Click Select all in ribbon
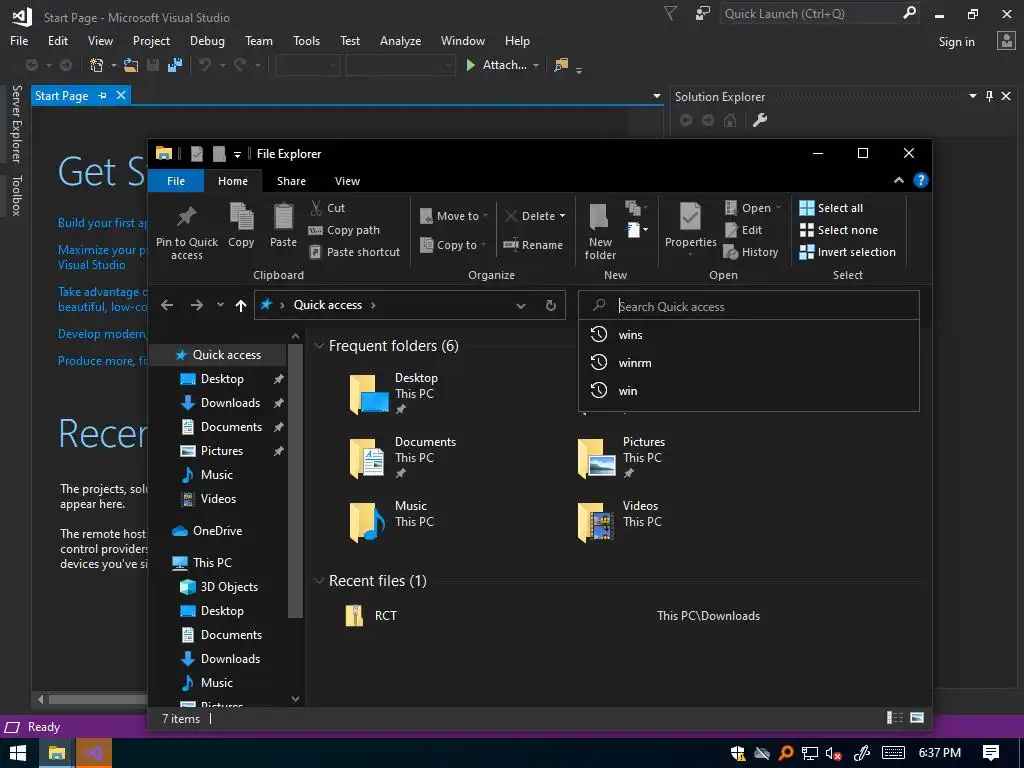 (x=831, y=208)
